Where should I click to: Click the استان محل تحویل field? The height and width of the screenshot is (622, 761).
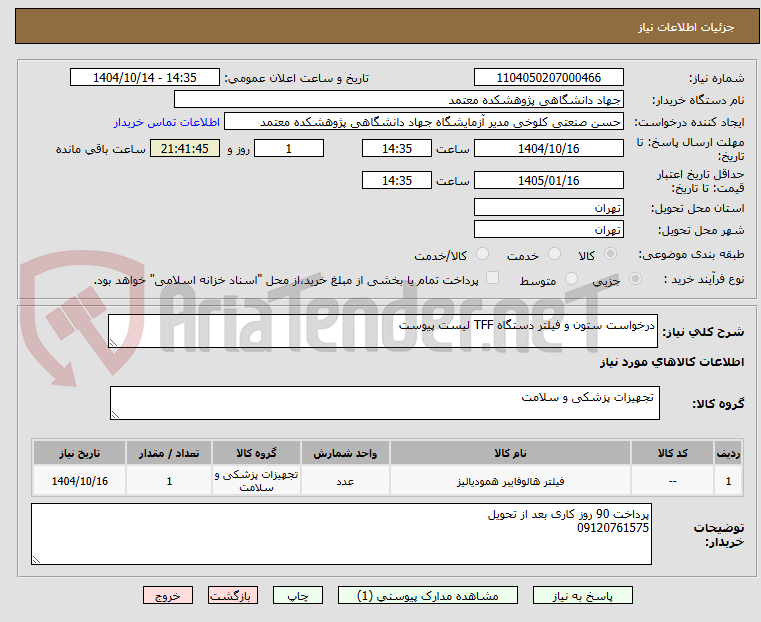pyautogui.click(x=548, y=207)
